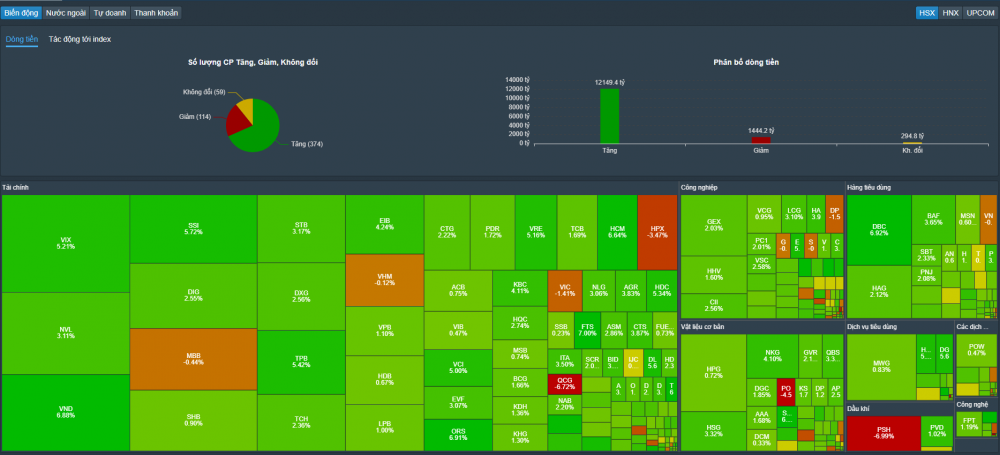Open the VIC -1.41% tile
The width and height of the screenshot is (1000, 455).
pos(564,290)
